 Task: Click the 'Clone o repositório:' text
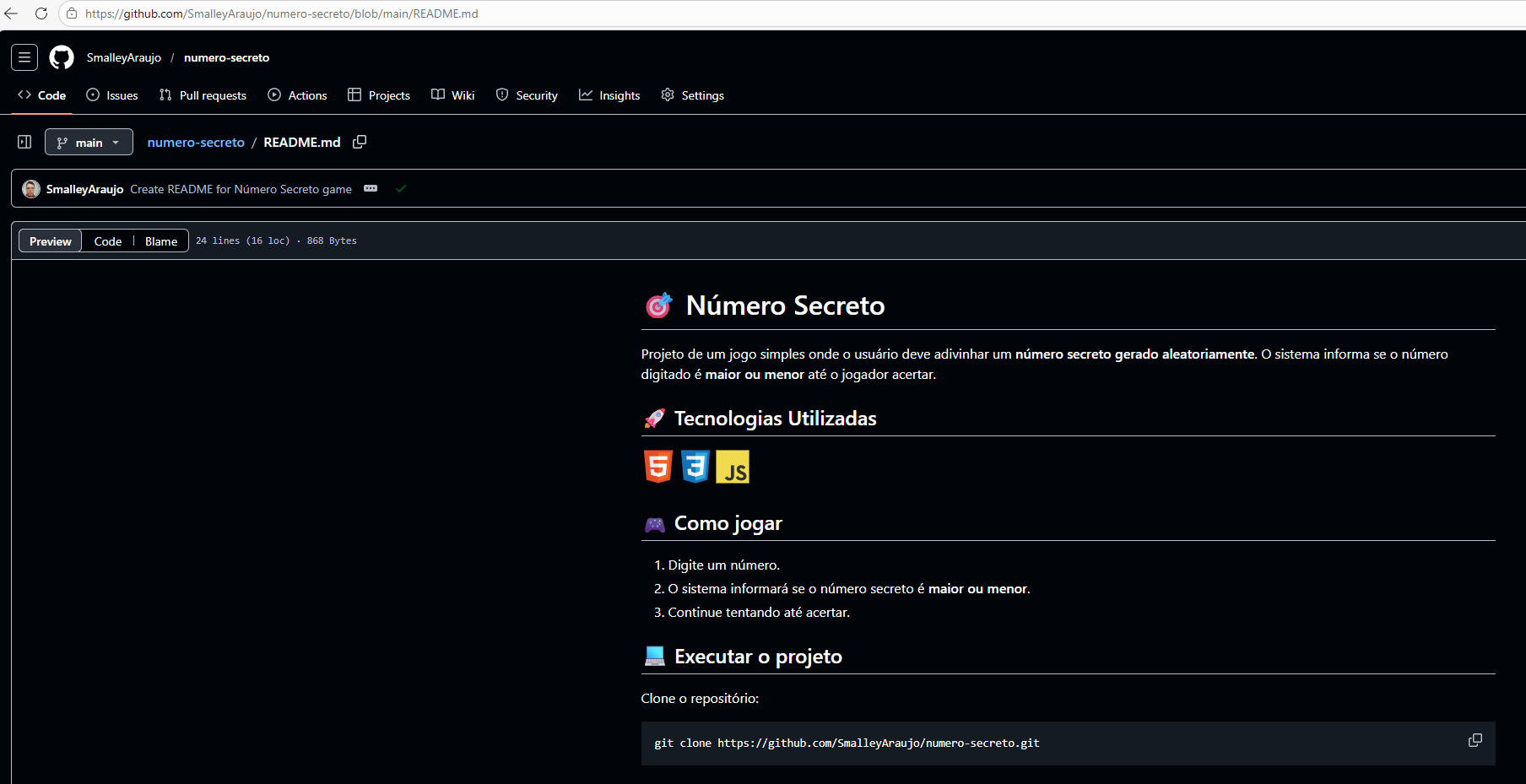click(700, 699)
